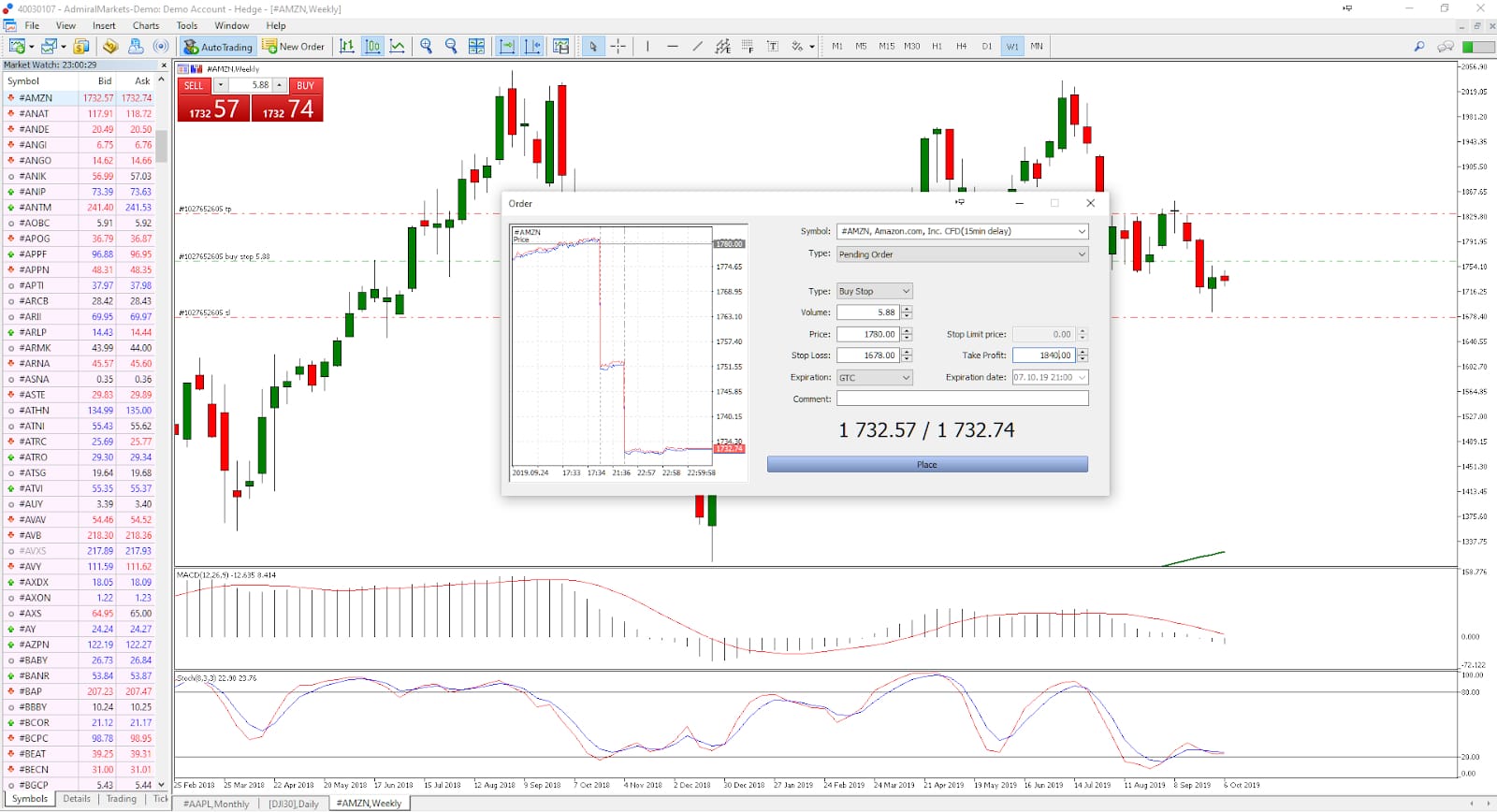
Task: Switch chart to bar chart icon
Action: click(x=347, y=46)
